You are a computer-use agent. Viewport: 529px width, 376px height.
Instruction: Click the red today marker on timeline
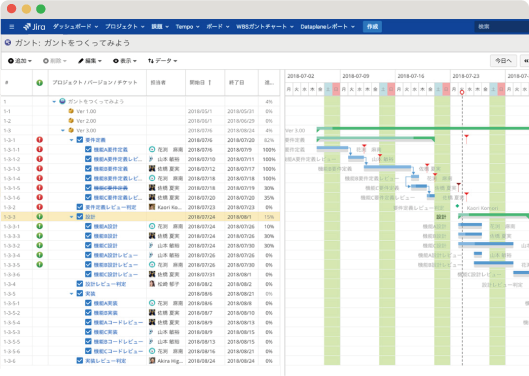pos(462,92)
